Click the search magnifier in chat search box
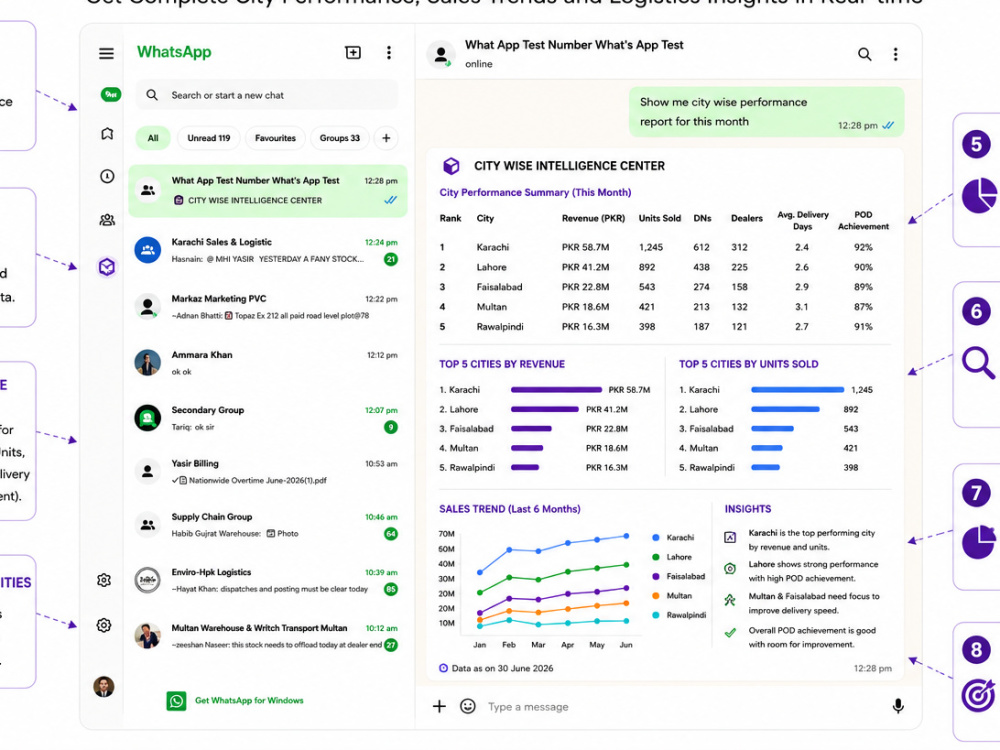The height and width of the screenshot is (750, 1000). pyautogui.click(x=152, y=95)
